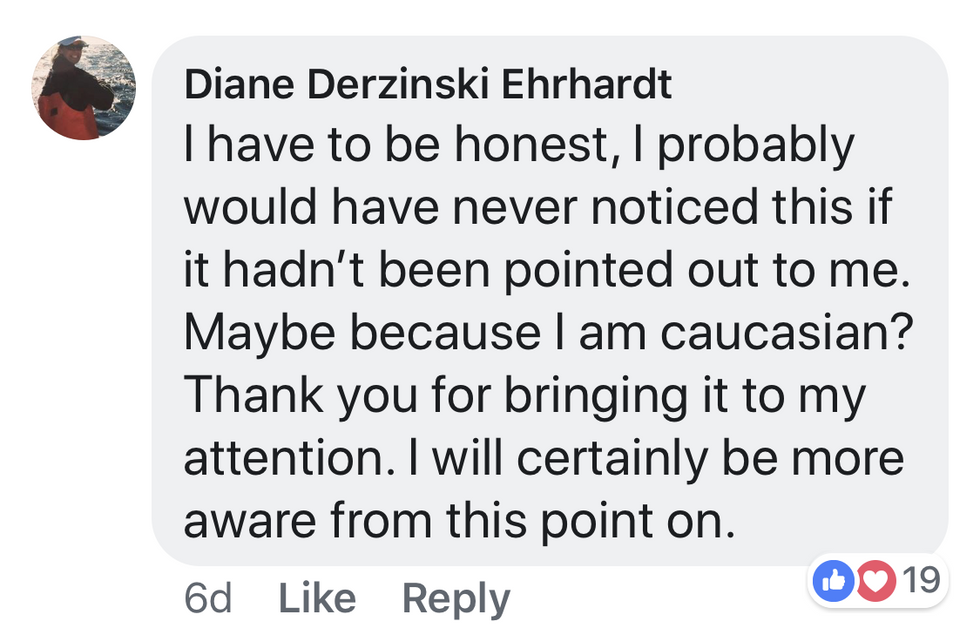Click the word "caucasian?" in the comment
The image size is (980, 641).
coord(787,333)
